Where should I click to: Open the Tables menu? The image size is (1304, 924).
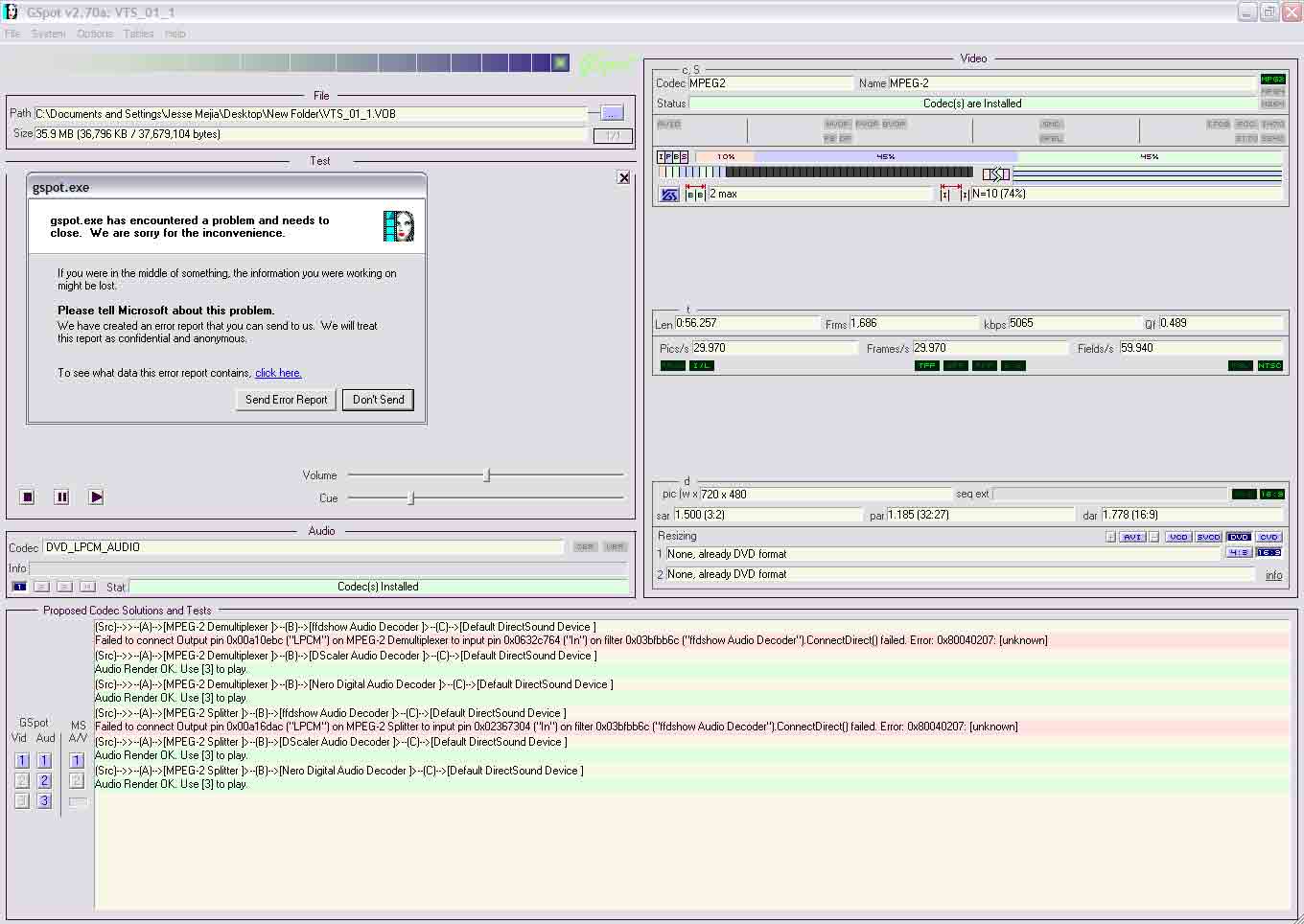coord(138,34)
